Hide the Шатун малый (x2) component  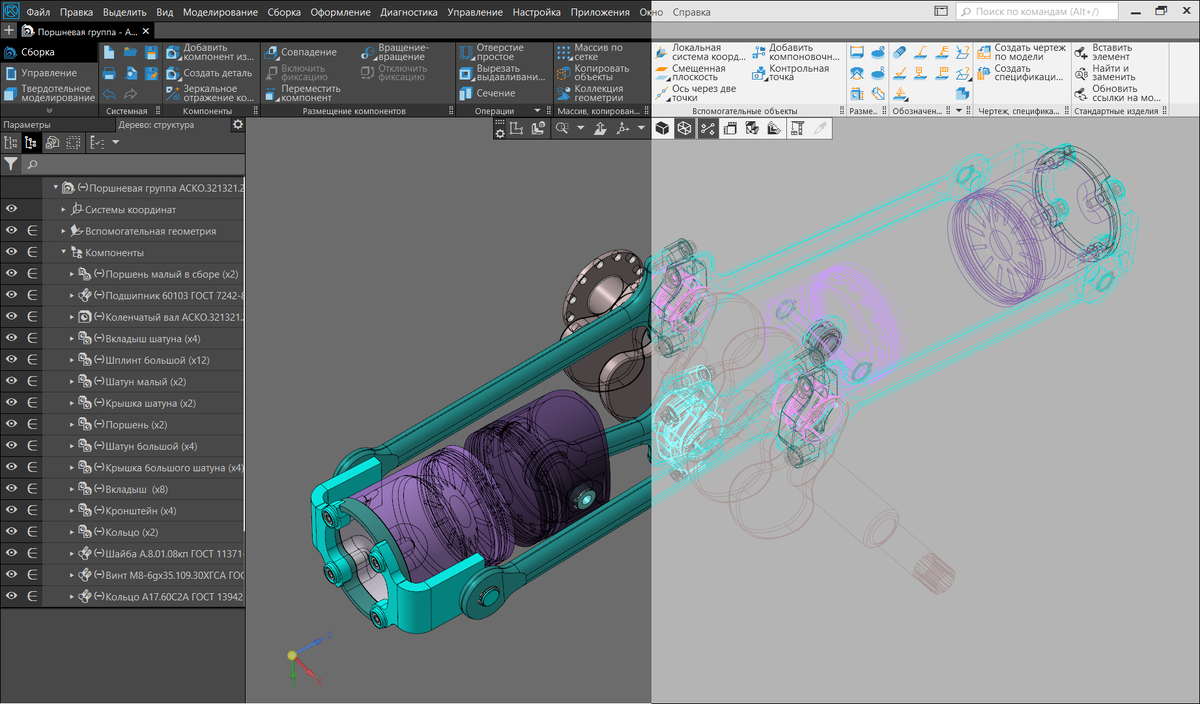(x=11, y=381)
